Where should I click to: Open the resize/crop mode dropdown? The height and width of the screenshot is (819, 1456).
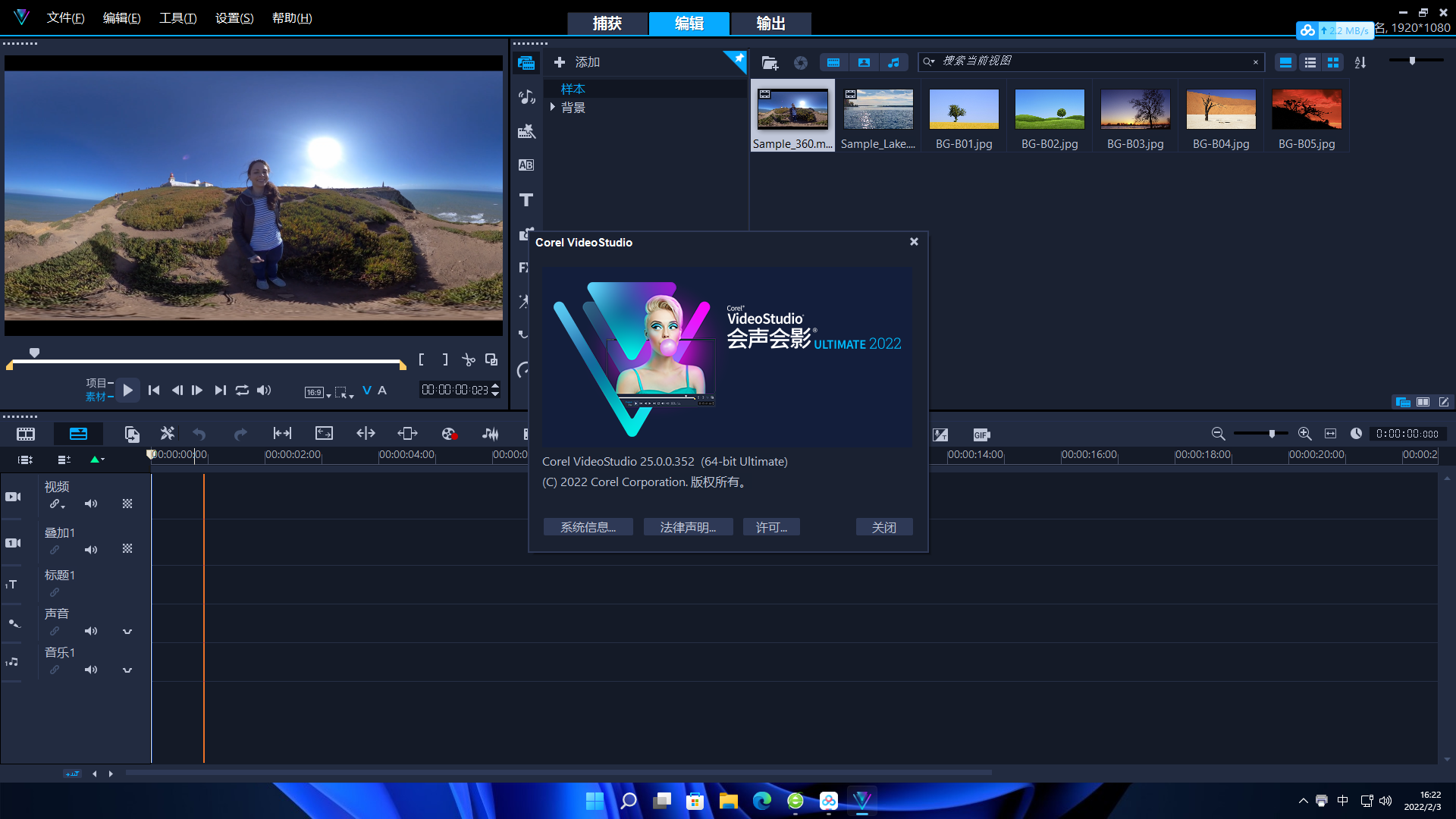point(344,392)
